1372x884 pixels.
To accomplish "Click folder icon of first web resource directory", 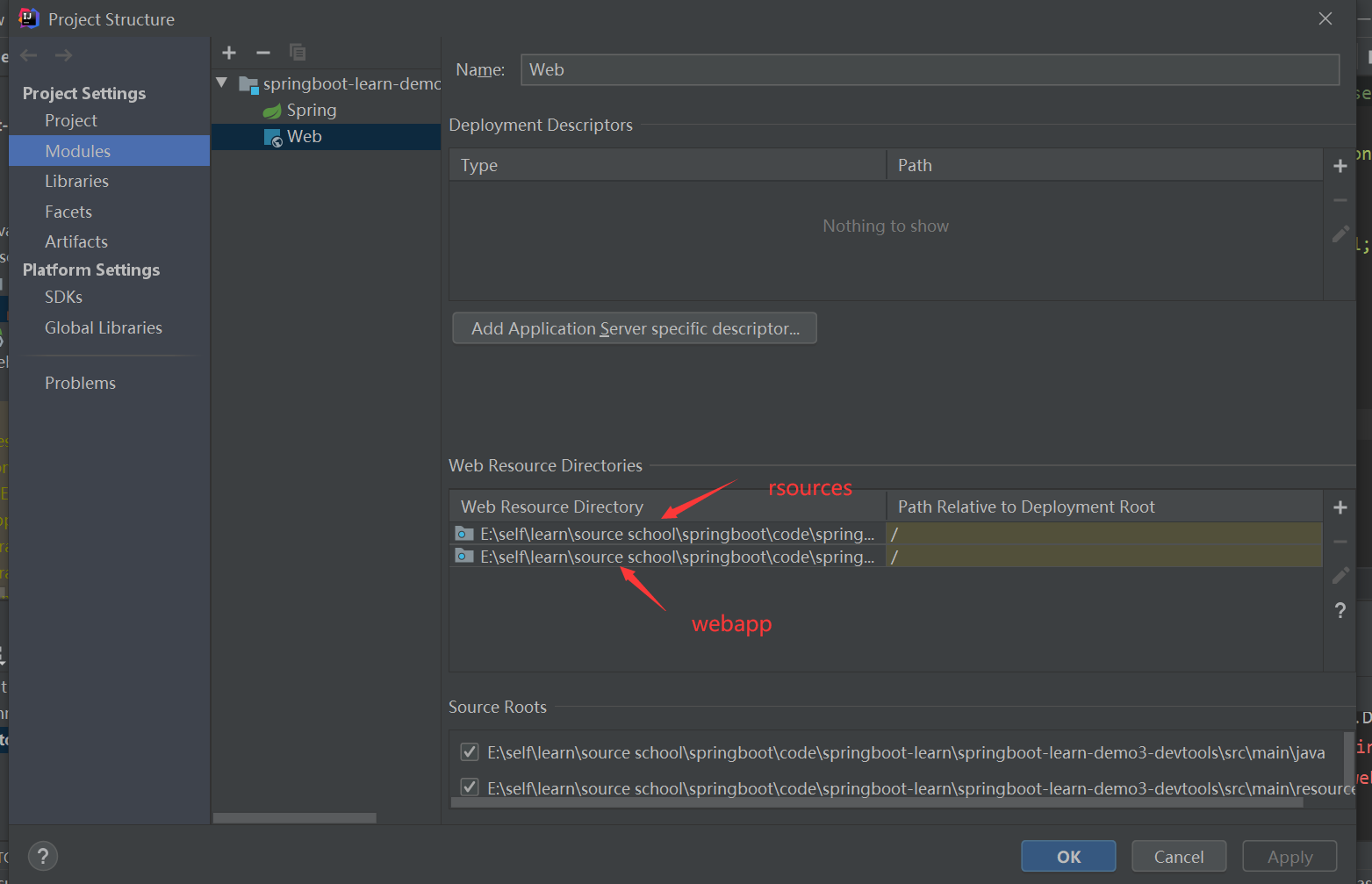I will [464, 534].
